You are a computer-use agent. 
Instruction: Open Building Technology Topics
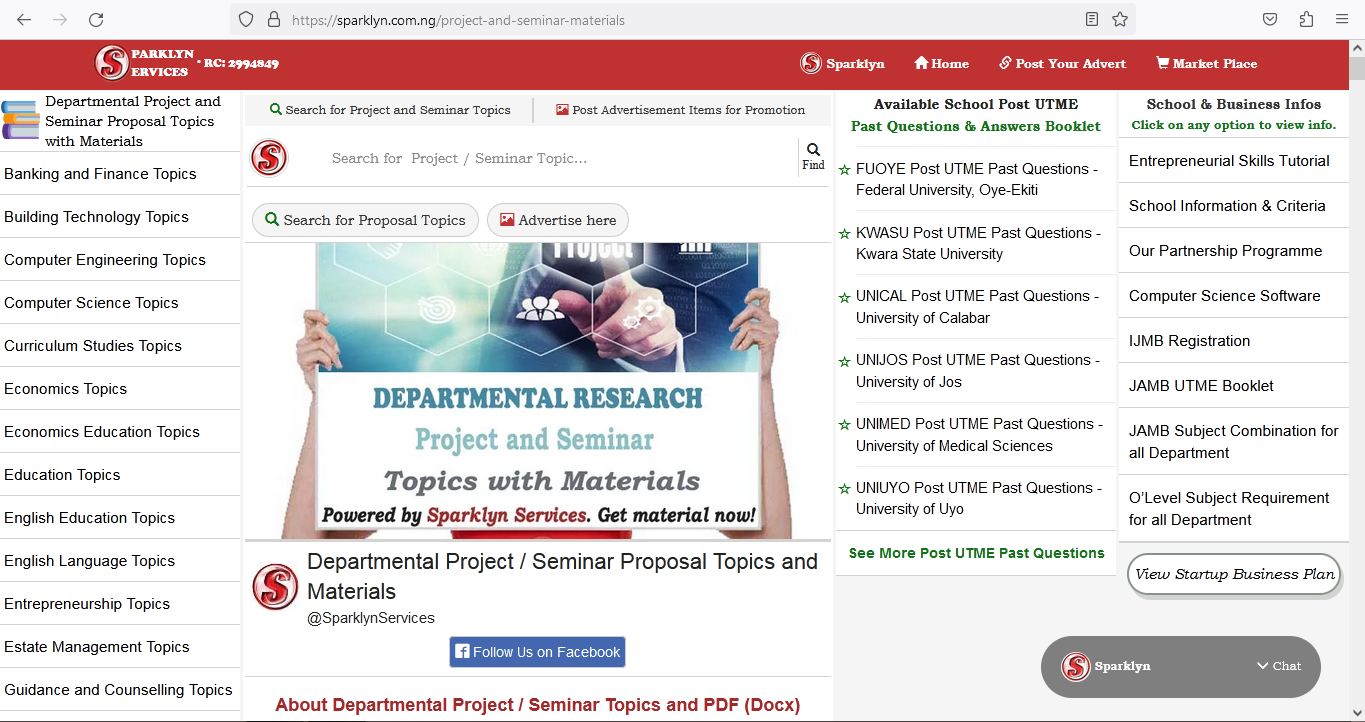96,217
